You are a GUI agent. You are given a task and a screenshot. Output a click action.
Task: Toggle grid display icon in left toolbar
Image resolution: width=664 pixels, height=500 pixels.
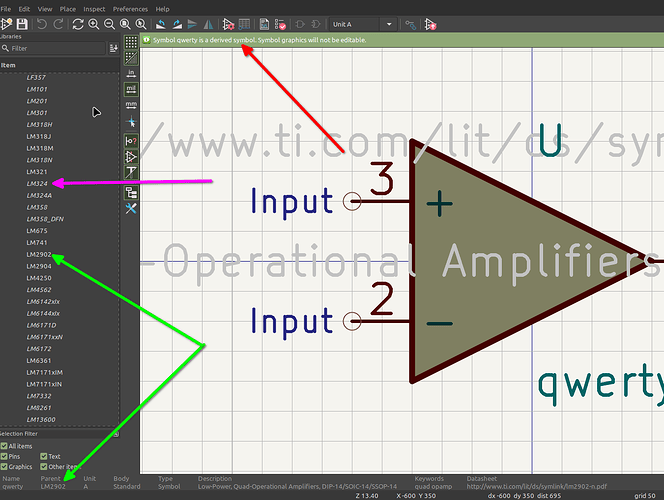[x=131, y=44]
